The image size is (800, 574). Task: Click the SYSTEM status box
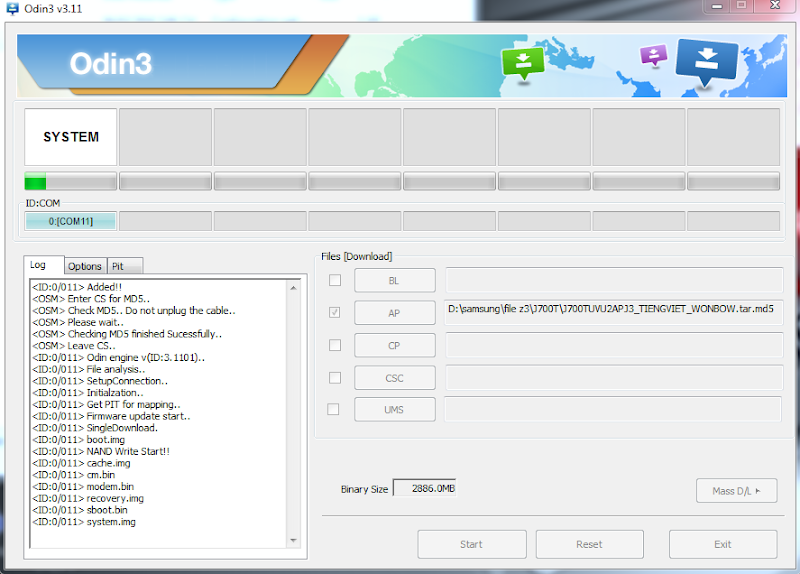pyautogui.click(x=70, y=137)
